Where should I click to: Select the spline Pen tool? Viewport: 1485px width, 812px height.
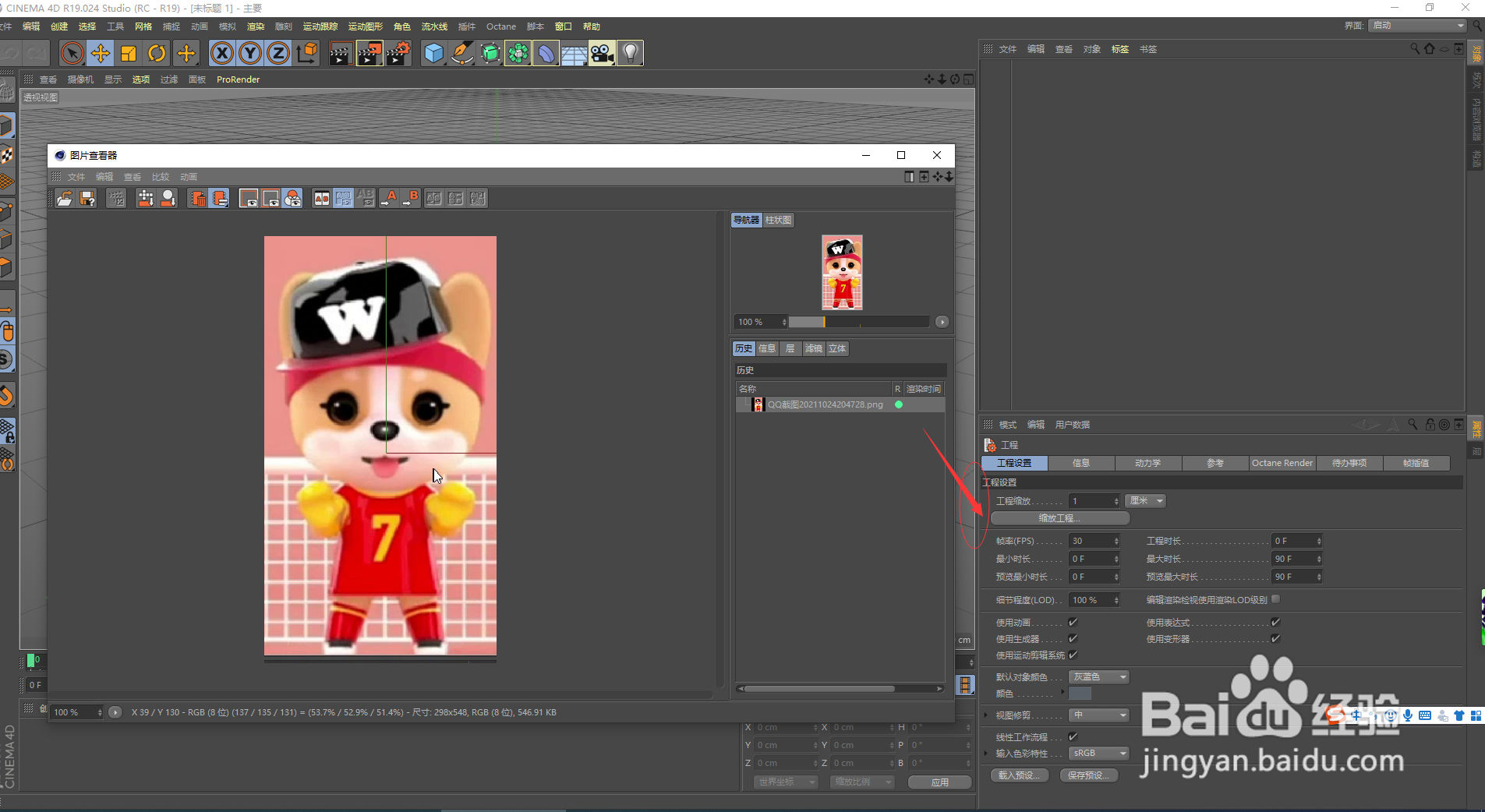461,53
